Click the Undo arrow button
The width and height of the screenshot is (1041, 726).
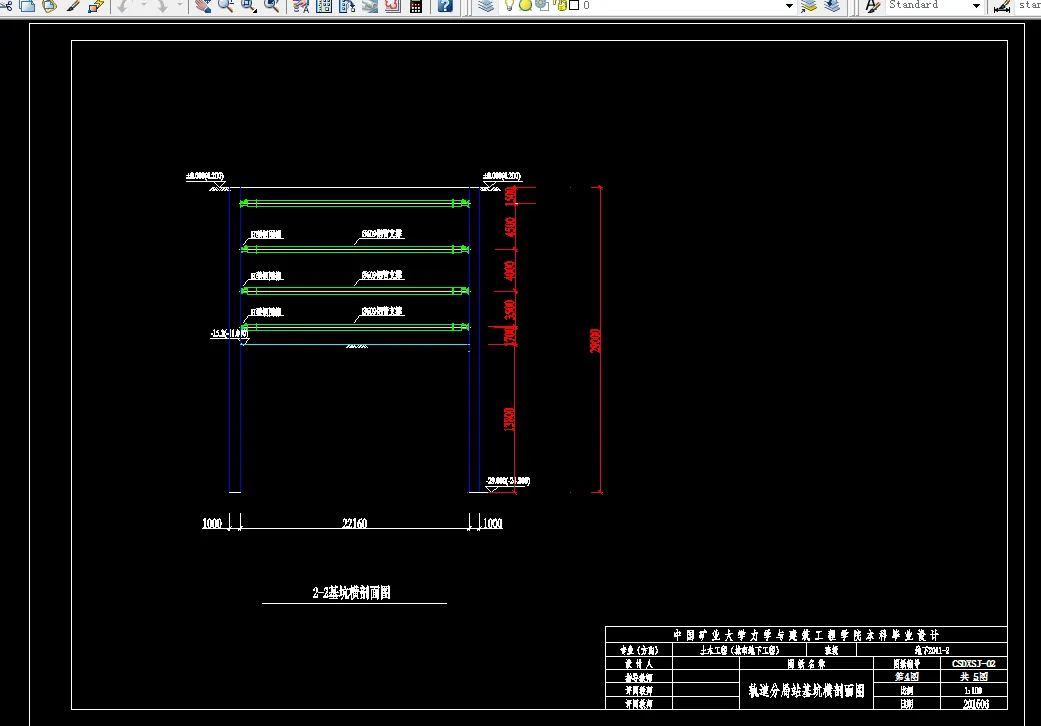123,5
